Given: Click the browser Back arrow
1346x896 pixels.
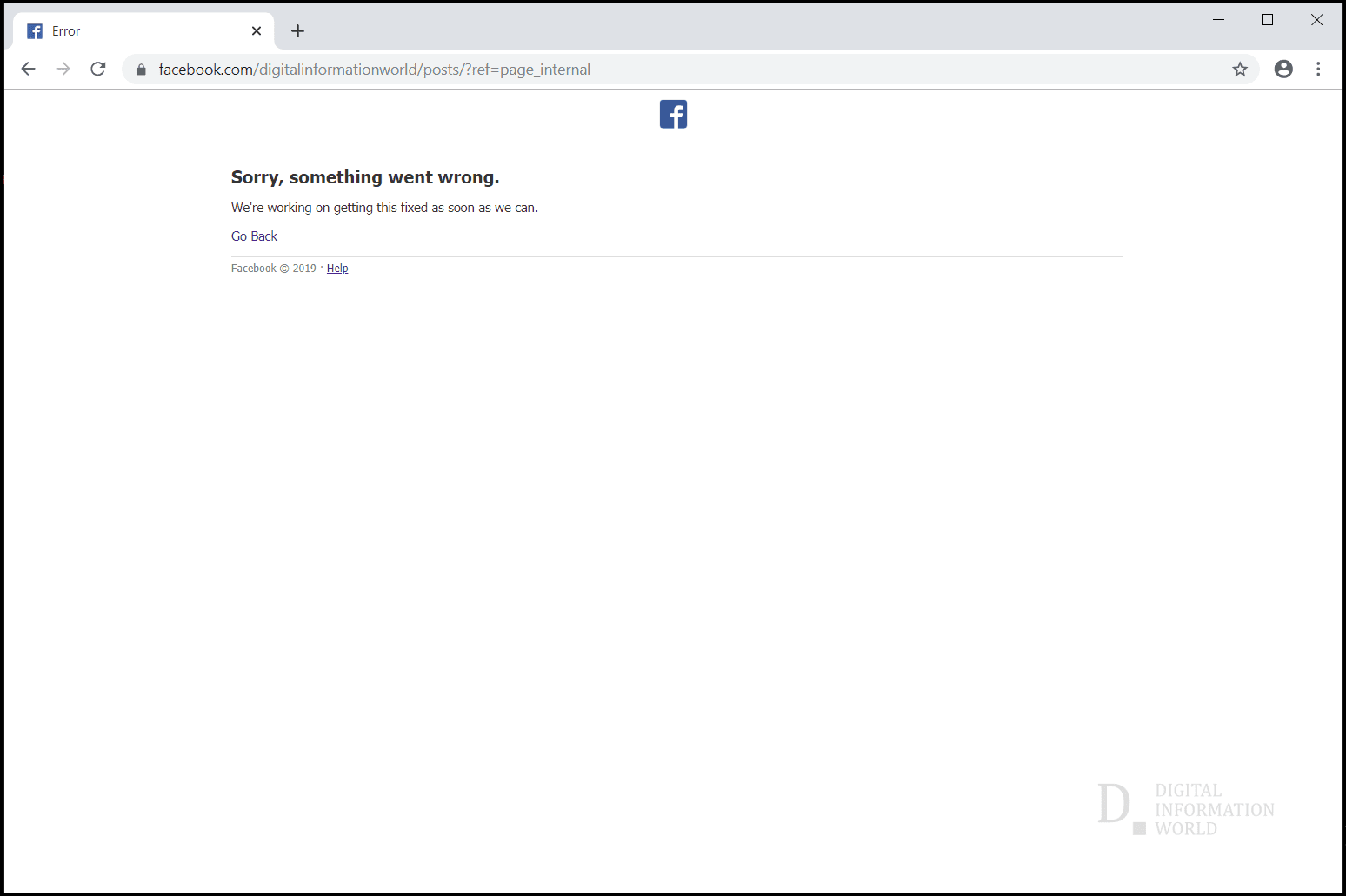Looking at the screenshot, I should (x=28, y=69).
